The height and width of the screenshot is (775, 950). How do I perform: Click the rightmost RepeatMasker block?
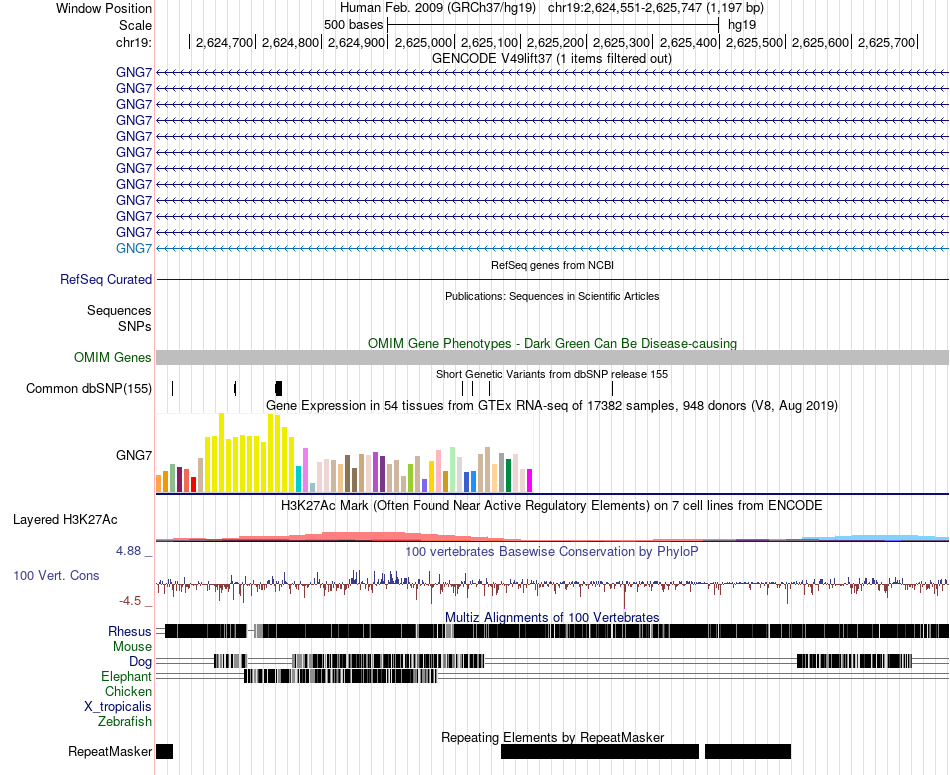coord(748,752)
